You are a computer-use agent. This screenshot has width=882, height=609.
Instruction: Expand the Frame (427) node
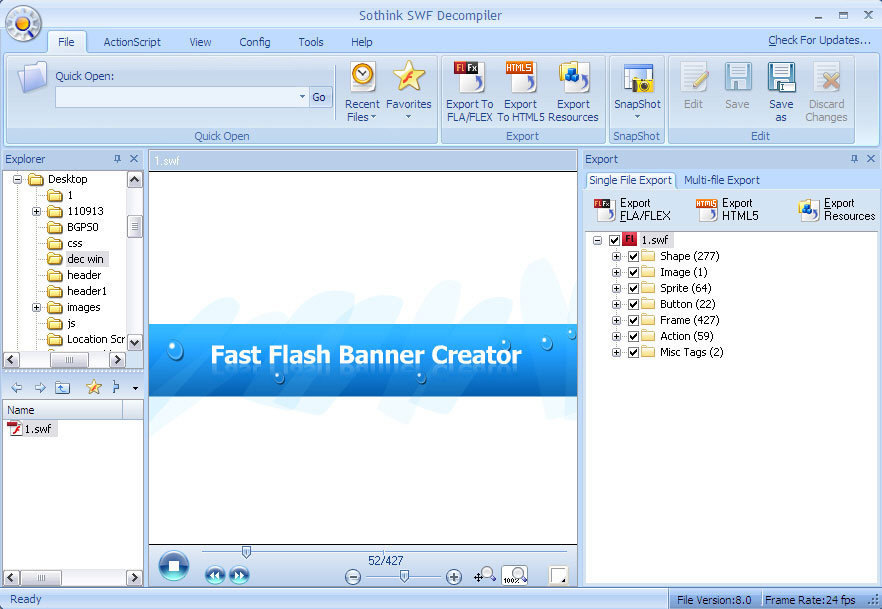(x=616, y=321)
